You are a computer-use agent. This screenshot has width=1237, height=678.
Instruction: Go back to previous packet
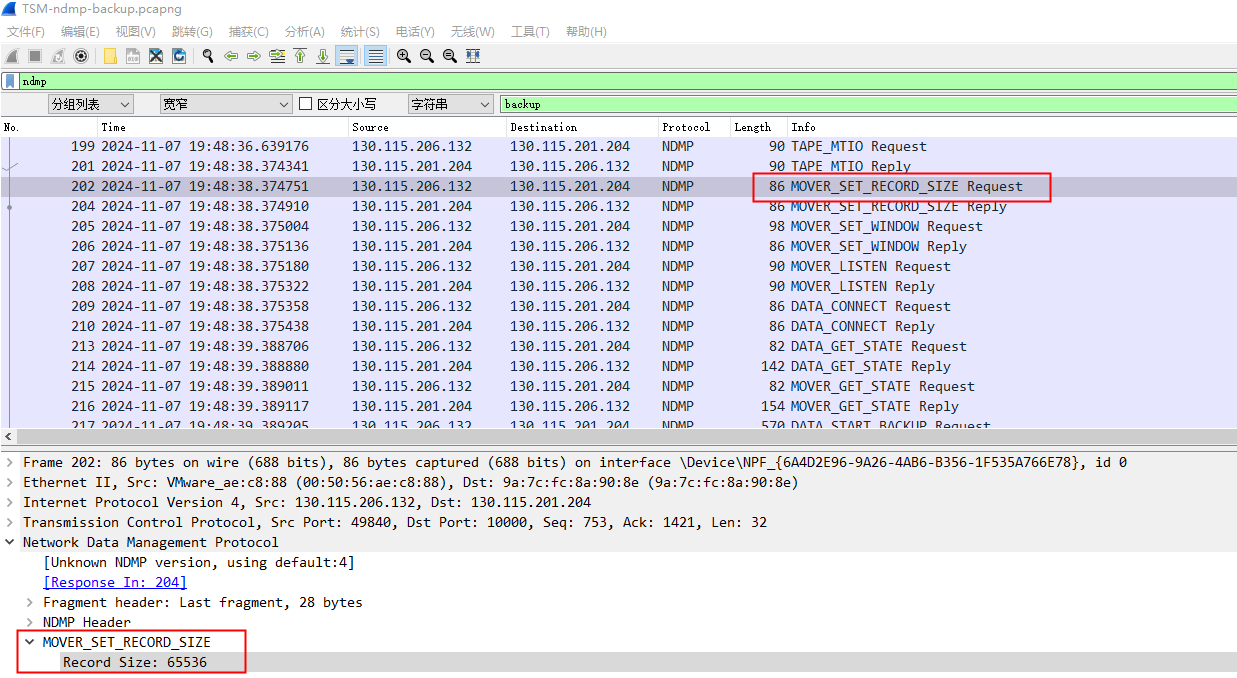coord(231,56)
